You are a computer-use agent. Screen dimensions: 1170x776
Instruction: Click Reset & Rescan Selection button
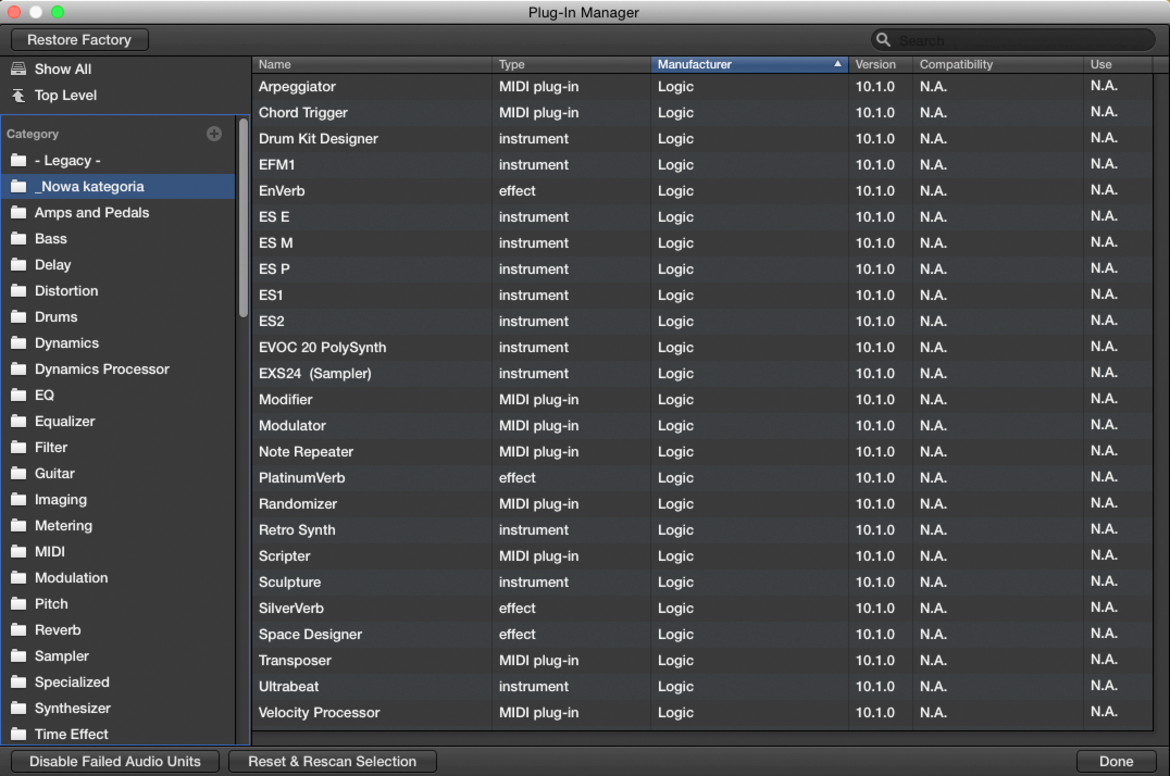[332, 761]
